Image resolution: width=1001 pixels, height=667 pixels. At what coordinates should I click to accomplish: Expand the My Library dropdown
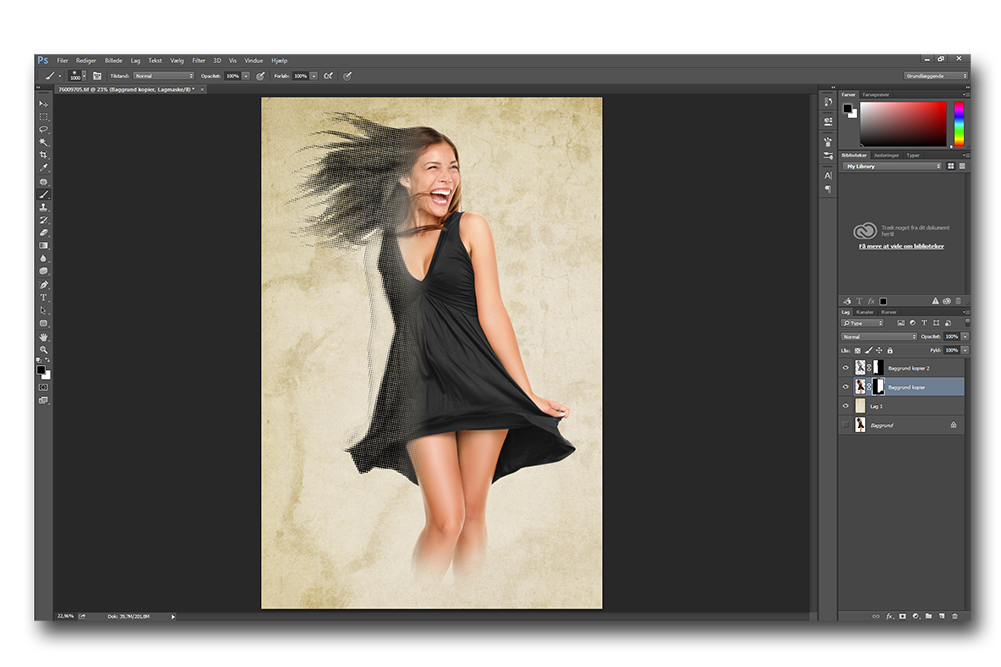point(893,166)
